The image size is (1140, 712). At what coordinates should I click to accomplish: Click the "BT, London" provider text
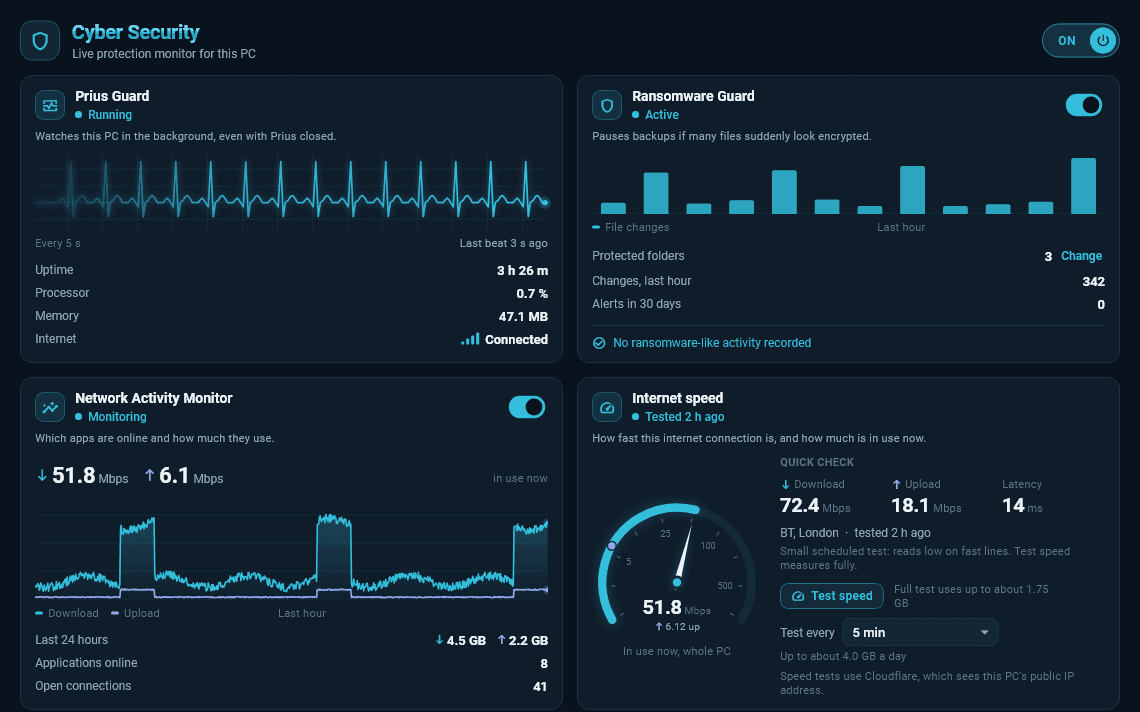point(809,533)
